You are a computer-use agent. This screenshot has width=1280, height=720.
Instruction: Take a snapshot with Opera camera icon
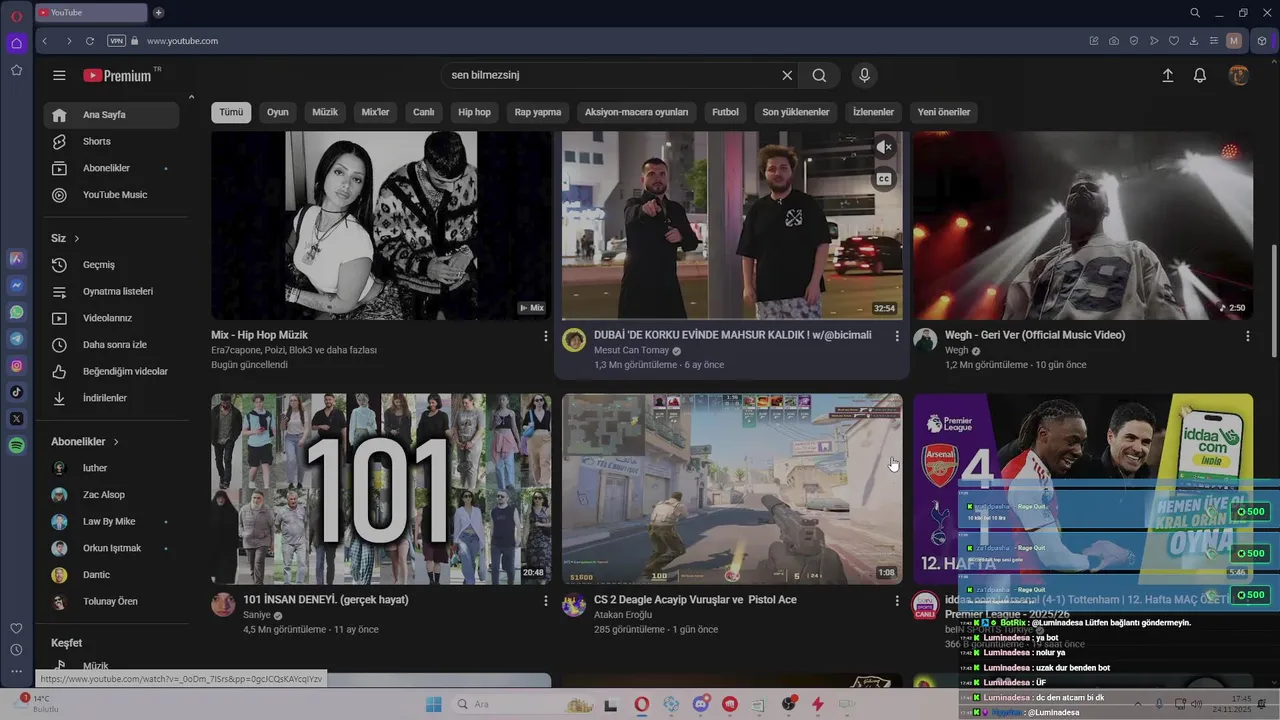(x=1114, y=41)
